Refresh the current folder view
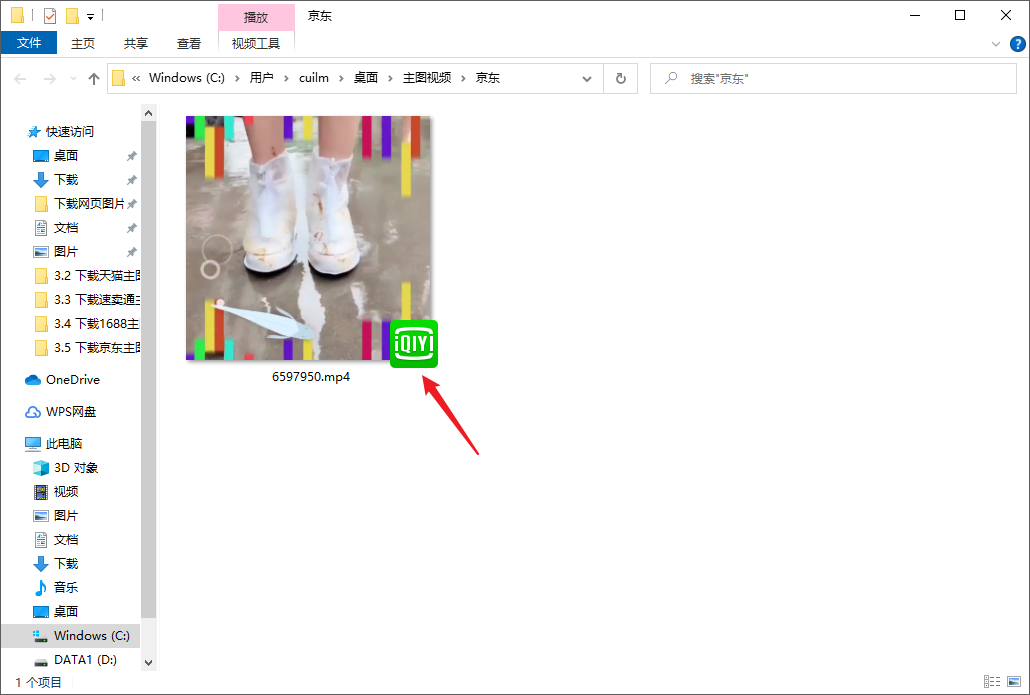The height and width of the screenshot is (695, 1030). 621,79
